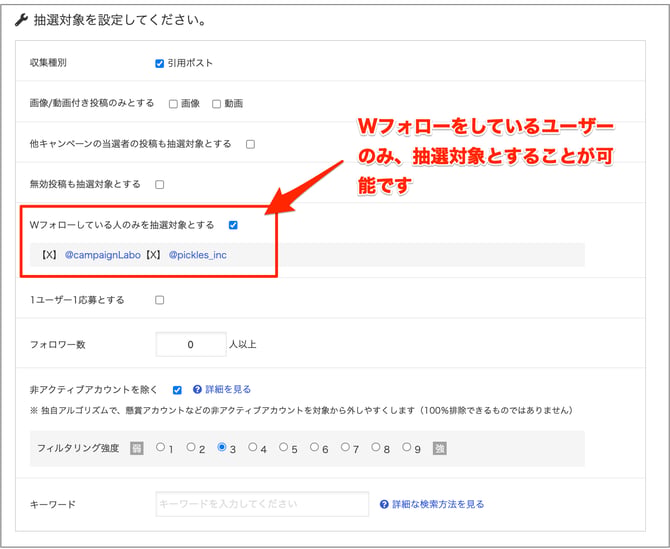Select filtering strength 4
This screenshot has width=670, height=549.
tap(253, 447)
